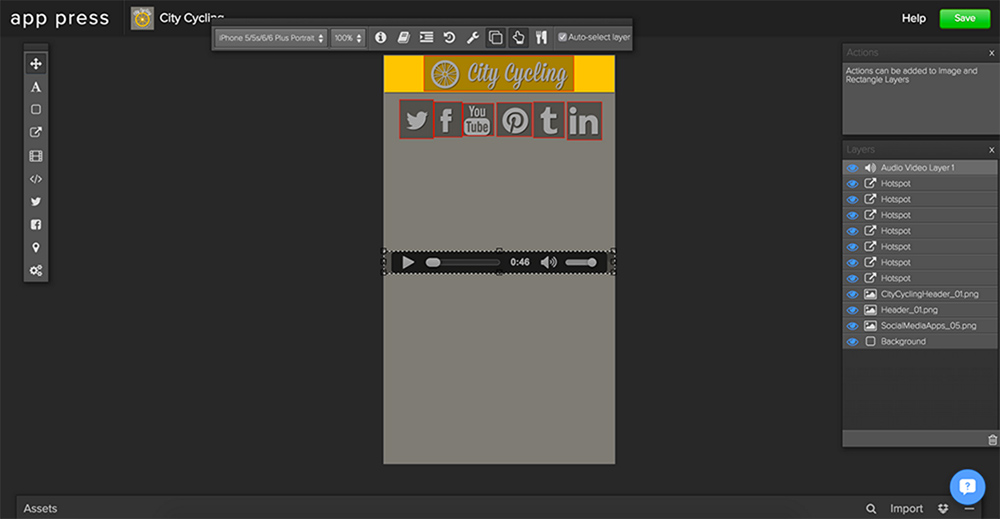Close the Actions panel
This screenshot has height=519, width=1000.
coord(991,53)
